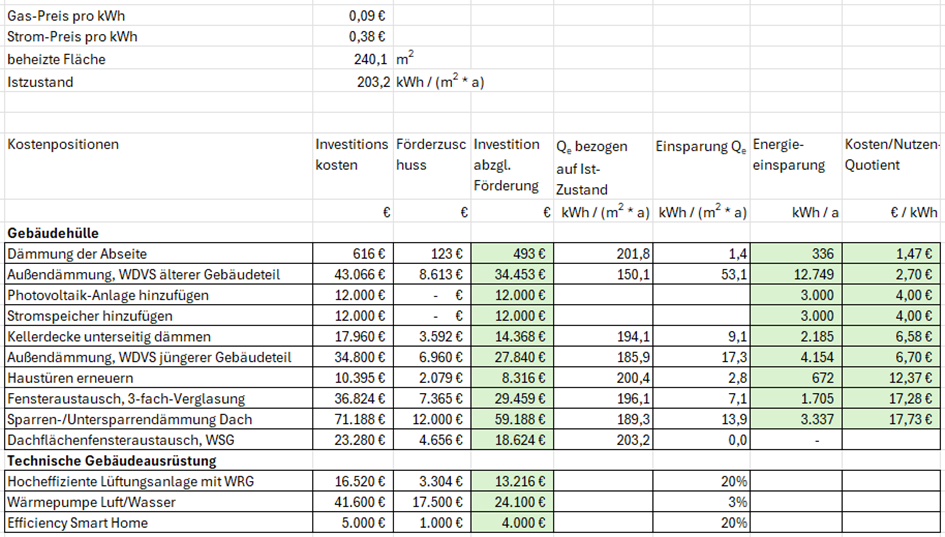945x537 pixels.
Task: Select the Efficiency Smart Home 4.000 € cell
Action: pyautogui.click(x=512, y=523)
